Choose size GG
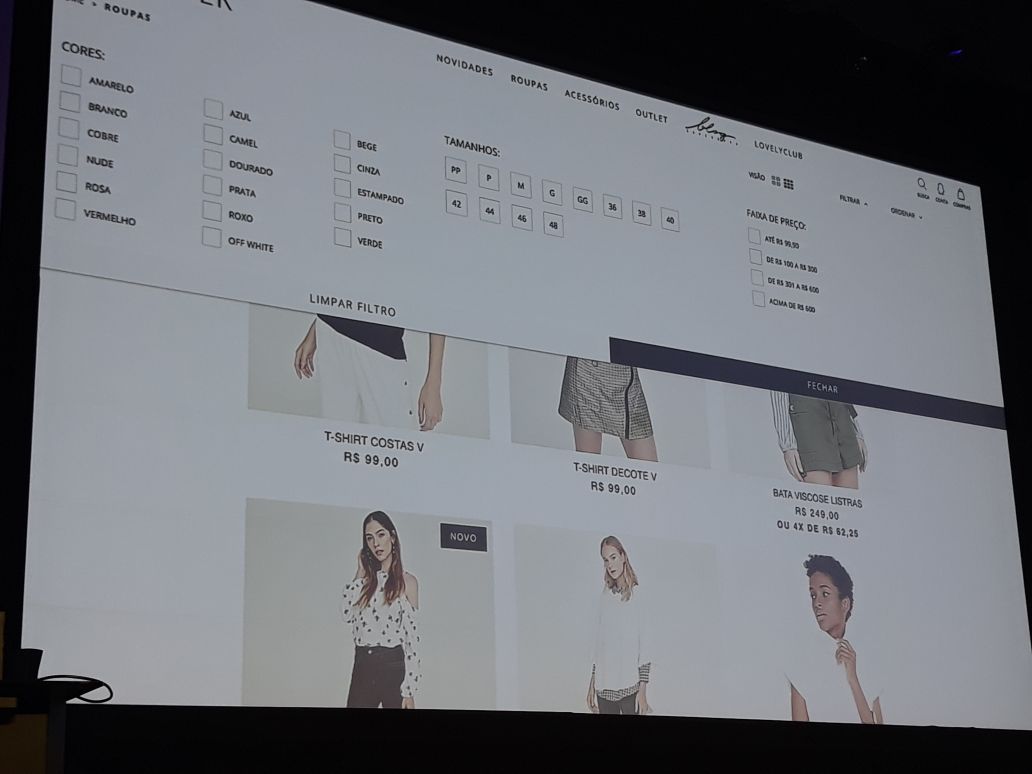This screenshot has width=1032, height=774. [582, 199]
